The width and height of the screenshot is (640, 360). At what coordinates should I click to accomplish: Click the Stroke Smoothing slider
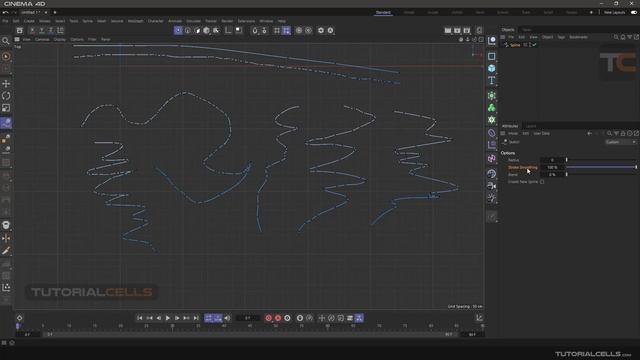click(602, 167)
